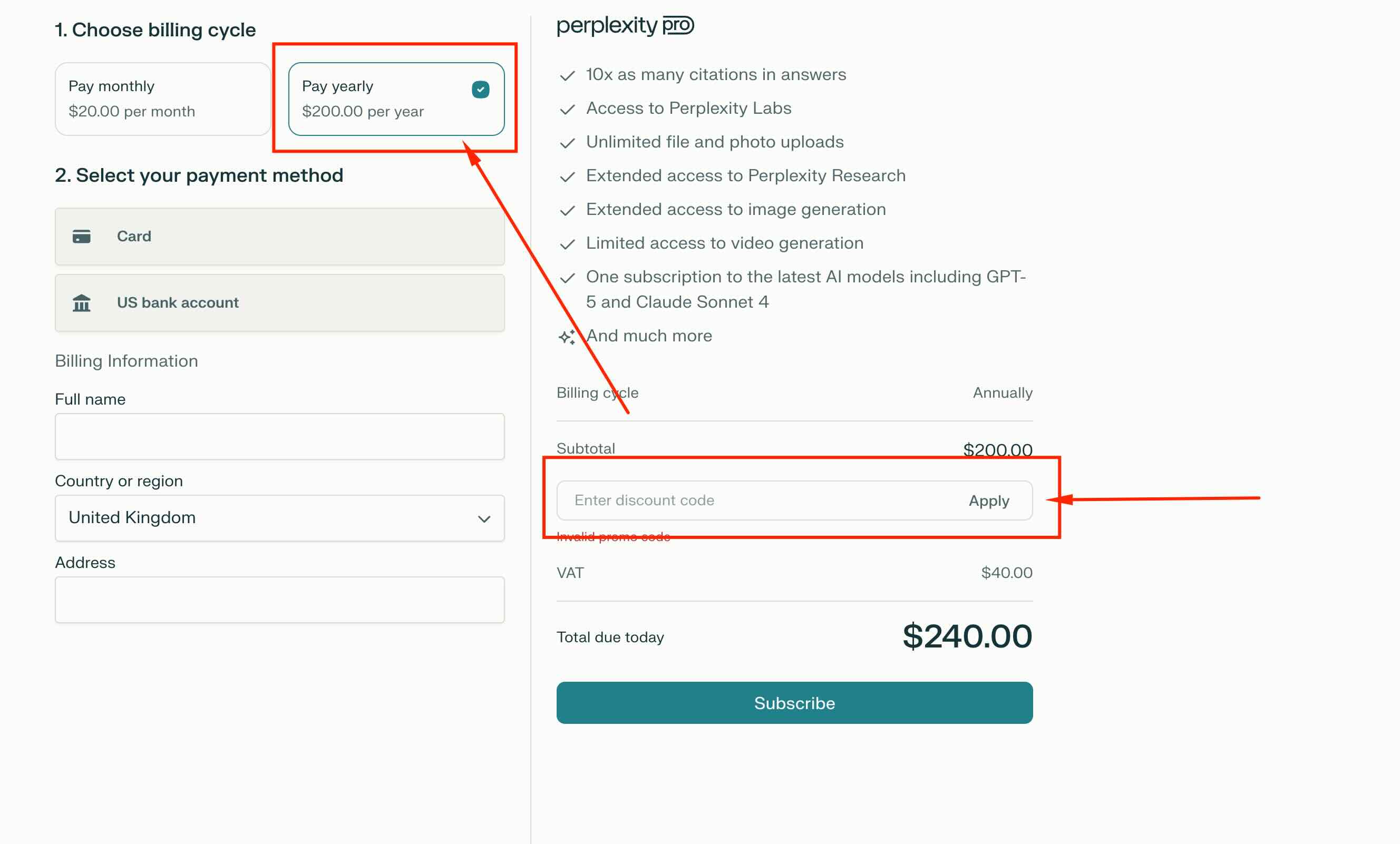Click into the Address field
The height and width of the screenshot is (844, 1400).
pos(279,600)
